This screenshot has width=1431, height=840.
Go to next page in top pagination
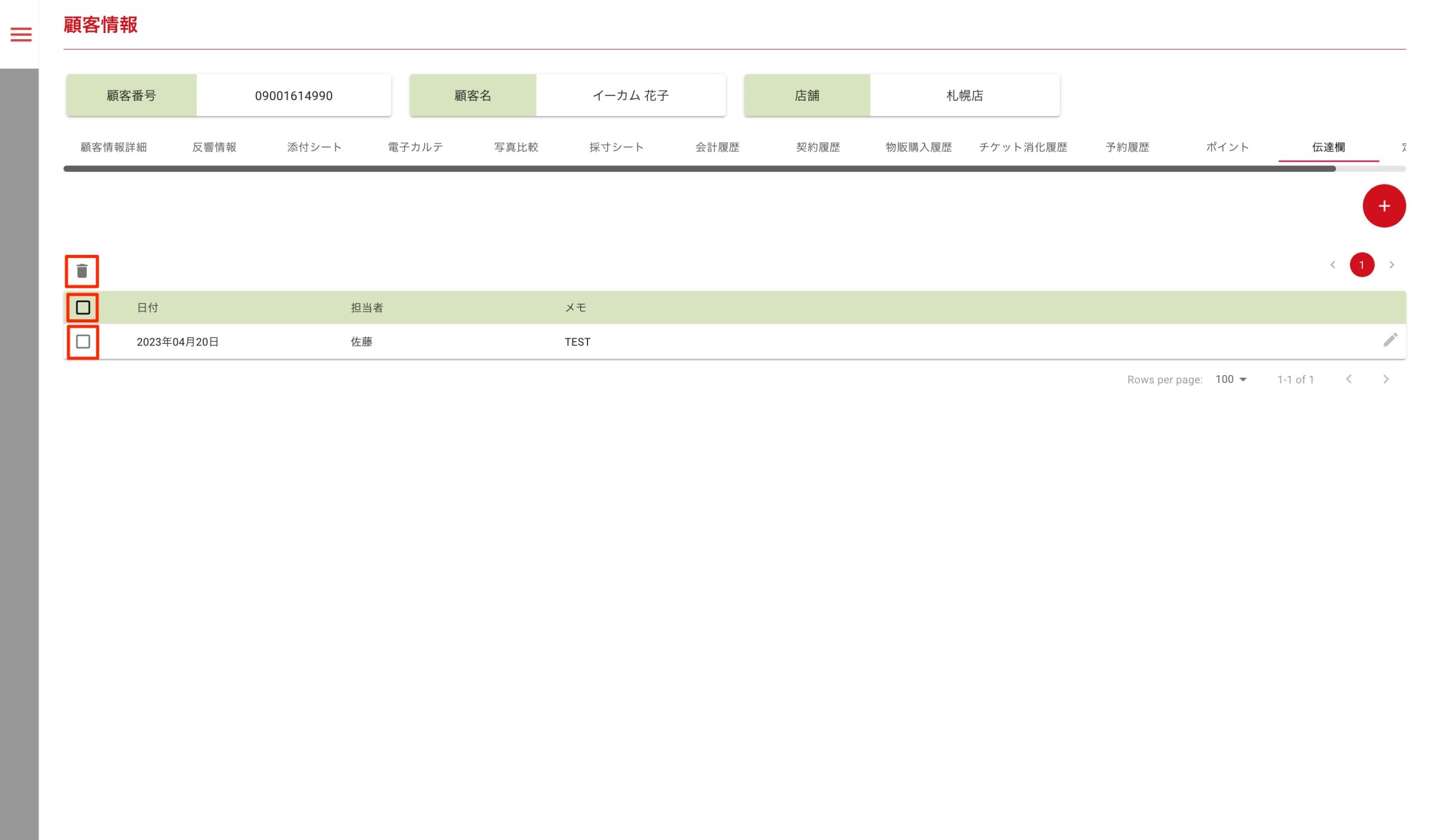coord(1391,265)
